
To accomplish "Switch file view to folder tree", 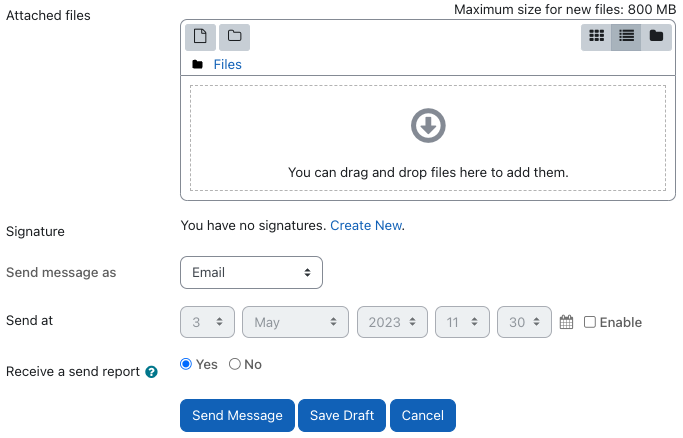I will pyautogui.click(x=656, y=37).
